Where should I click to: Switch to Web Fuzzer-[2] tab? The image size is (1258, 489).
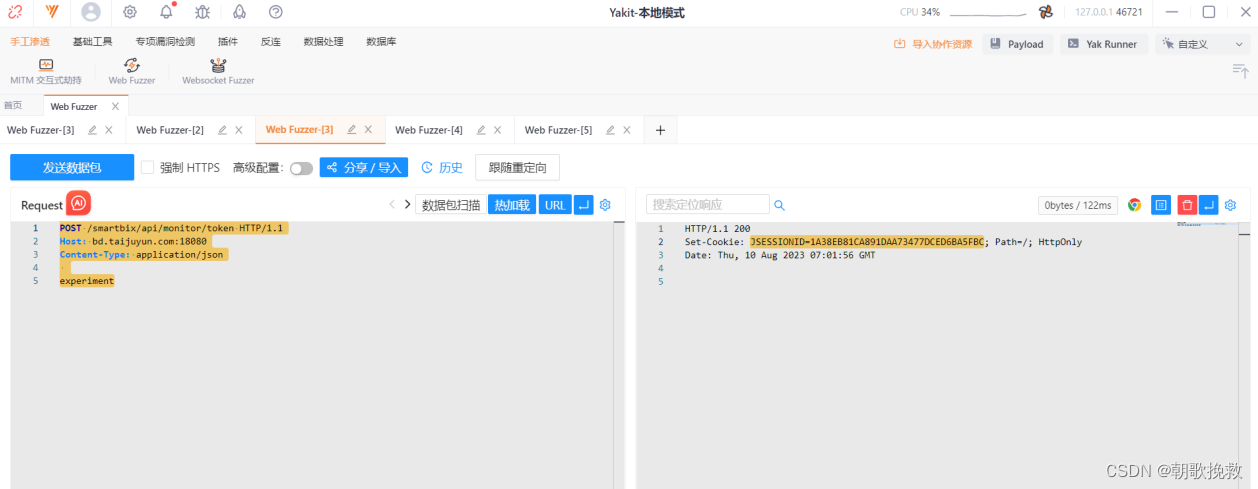pyautogui.click(x=170, y=130)
